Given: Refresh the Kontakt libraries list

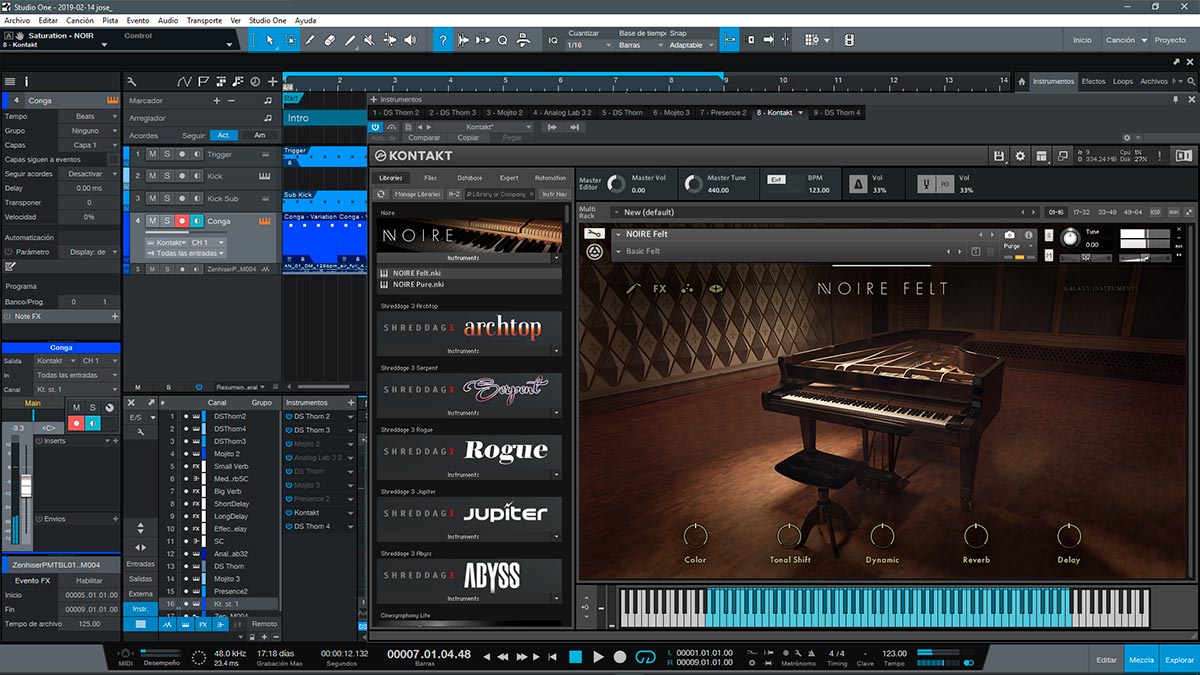Looking at the screenshot, I should pos(381,194).
